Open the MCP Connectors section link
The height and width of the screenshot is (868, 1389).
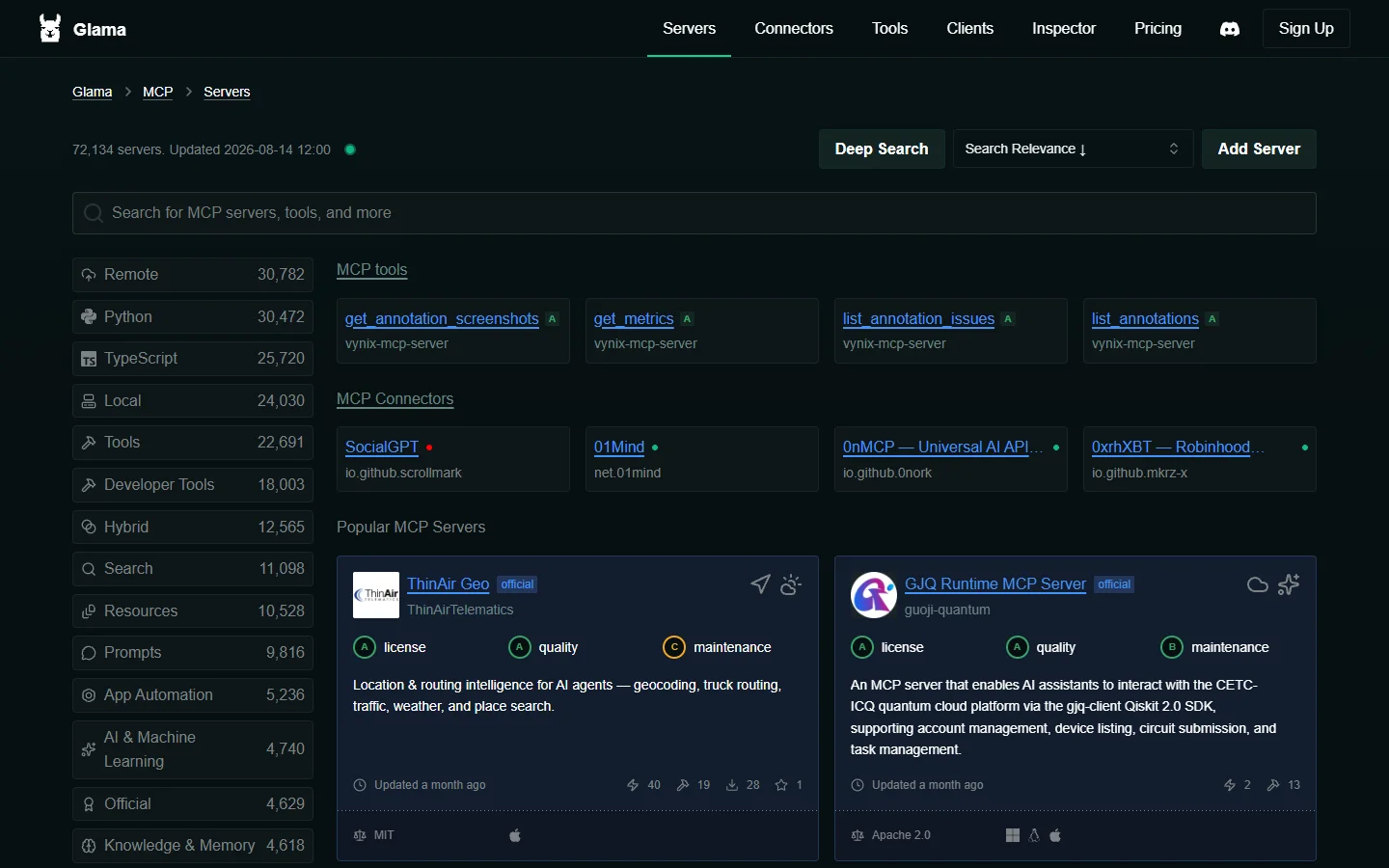click(395, 399)
